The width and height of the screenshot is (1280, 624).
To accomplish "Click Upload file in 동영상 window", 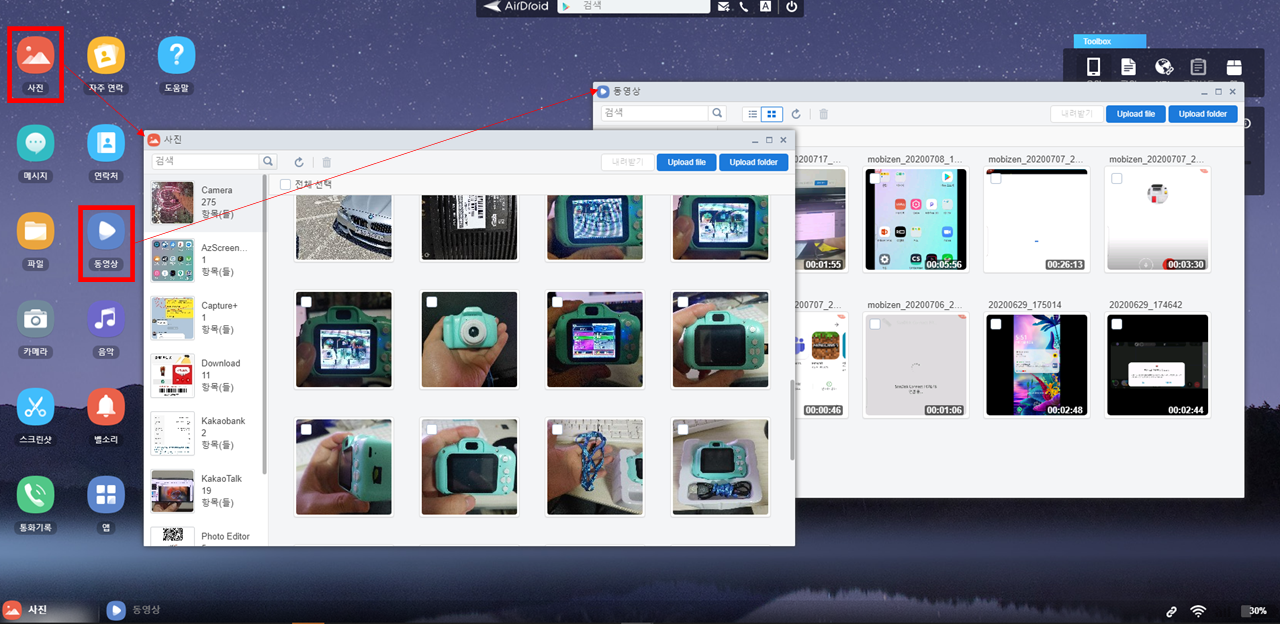I will coord(1136,114).
